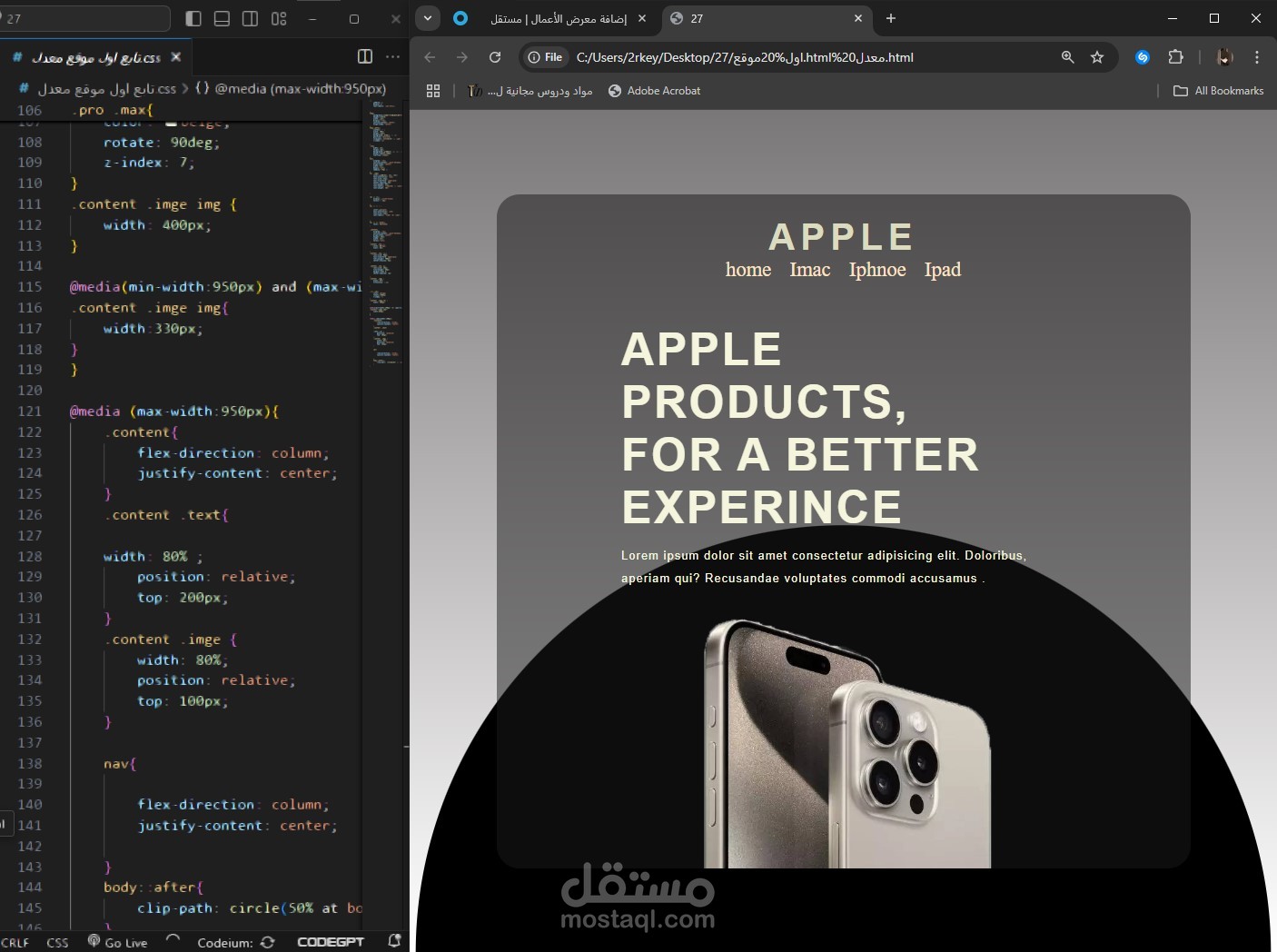This screenshot has width=1277, height=952.
Task: Close the 27 browser tab
Action: tap(858, 18)
